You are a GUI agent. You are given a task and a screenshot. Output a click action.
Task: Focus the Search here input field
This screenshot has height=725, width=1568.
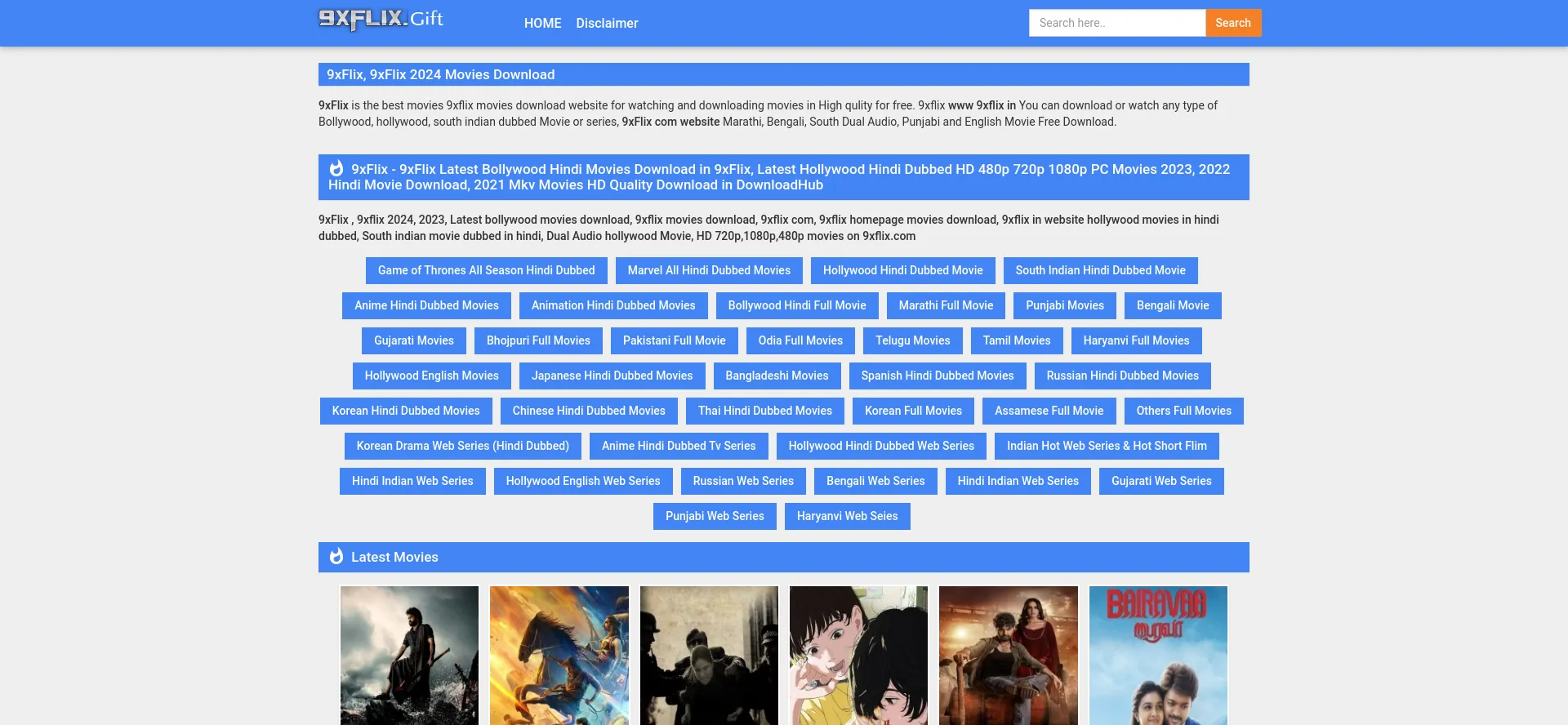click(1117, 23)
